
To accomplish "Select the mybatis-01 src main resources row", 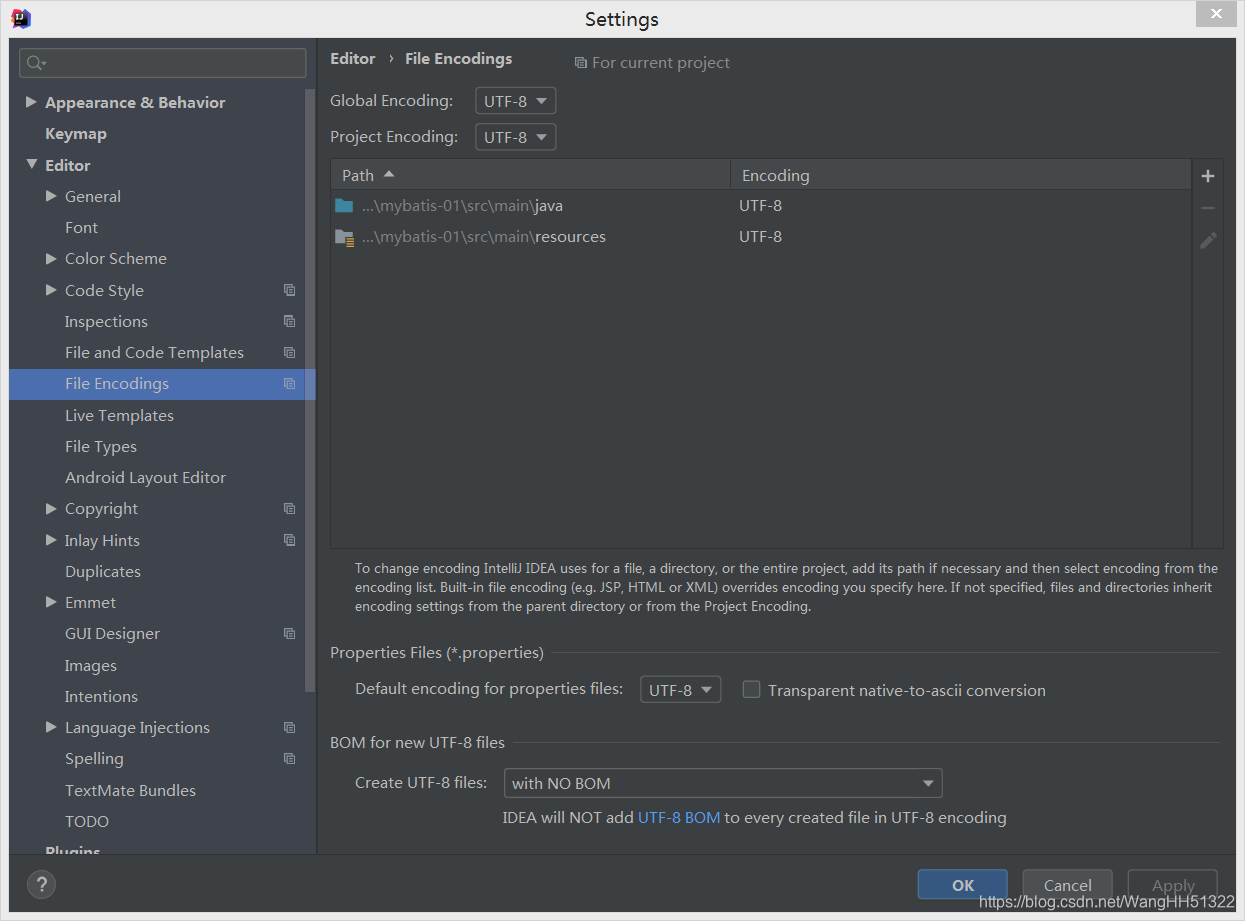I will click(x=761, y=237).
